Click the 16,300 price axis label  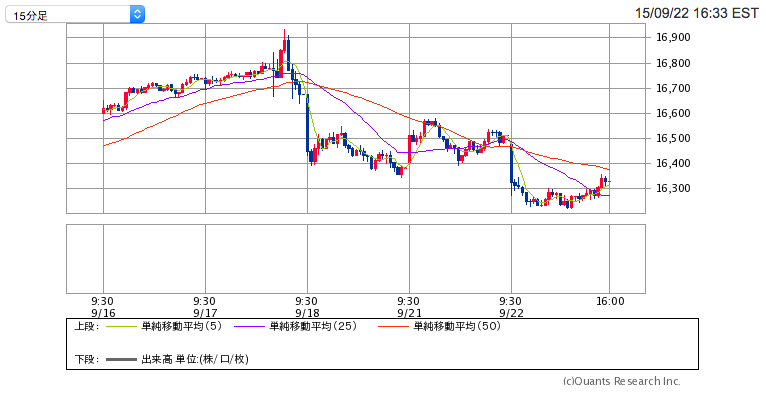coord(673,188)
